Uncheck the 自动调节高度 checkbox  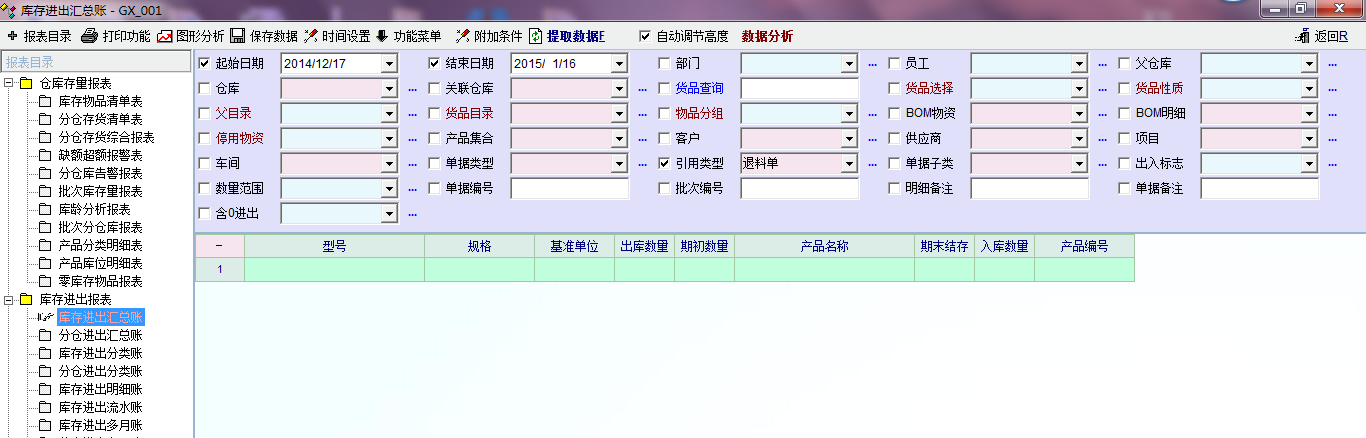(645, 36)
